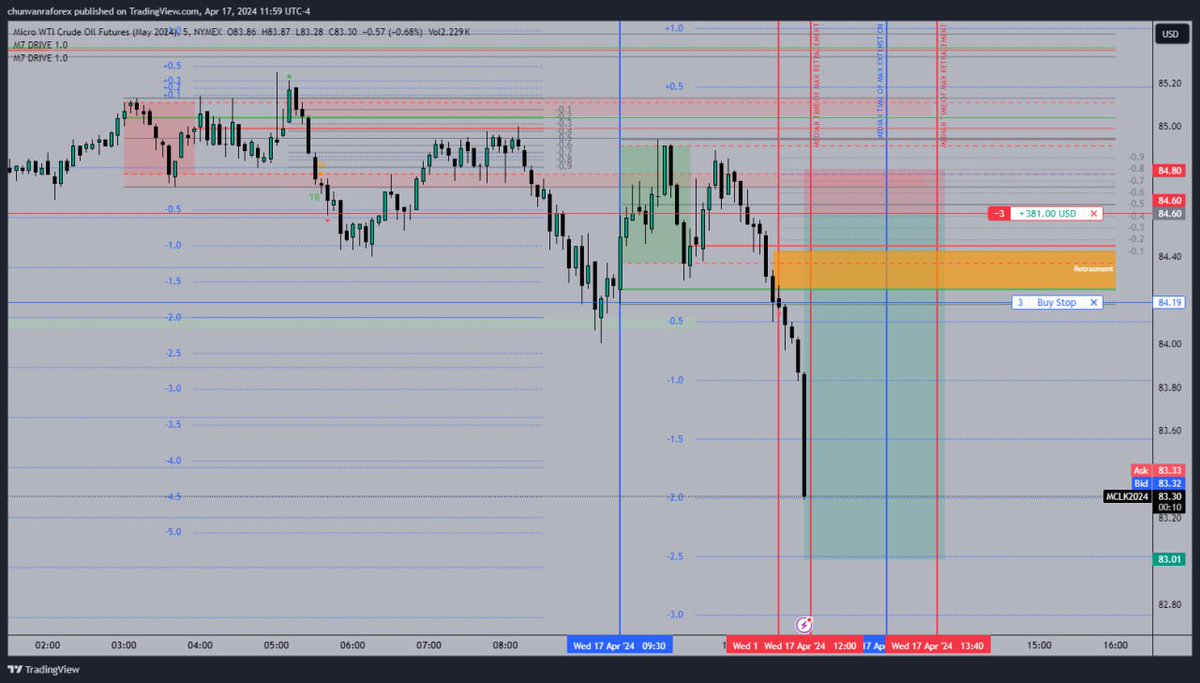Cancel the Buy Stop order with its X
1200x683 pixels.
click(1094, 302)
